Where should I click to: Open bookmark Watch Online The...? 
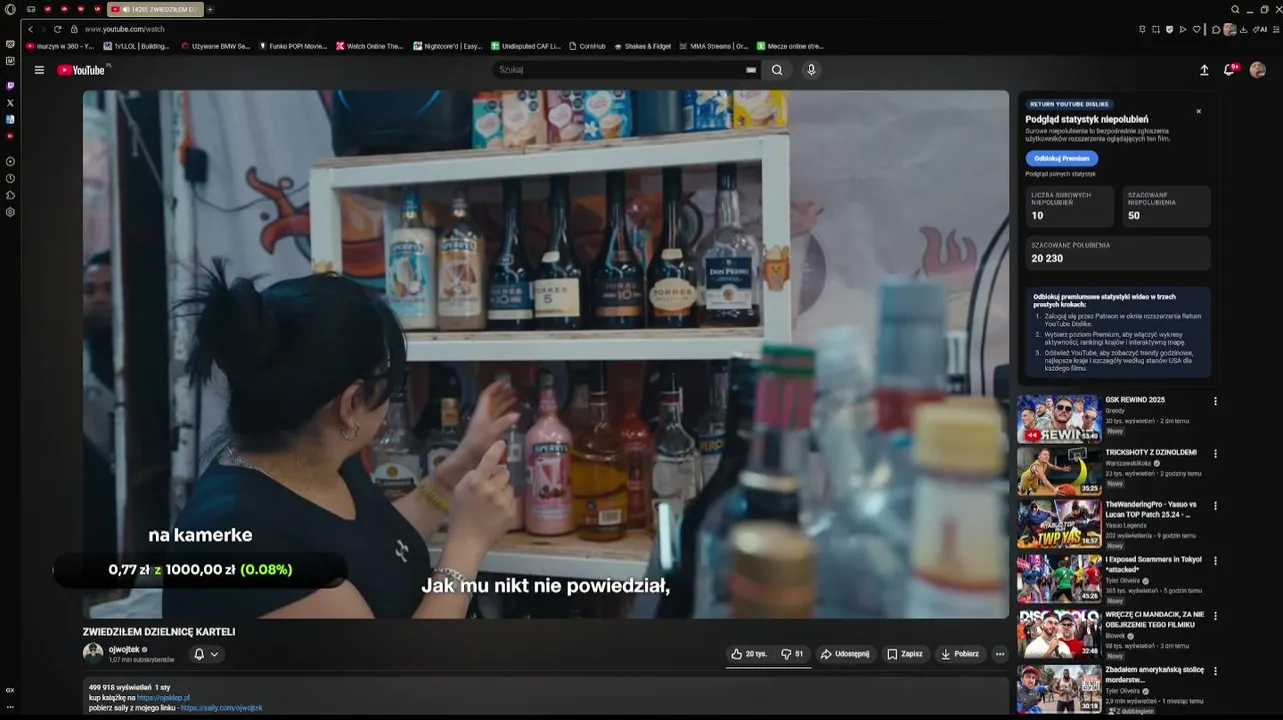[370, 46]
